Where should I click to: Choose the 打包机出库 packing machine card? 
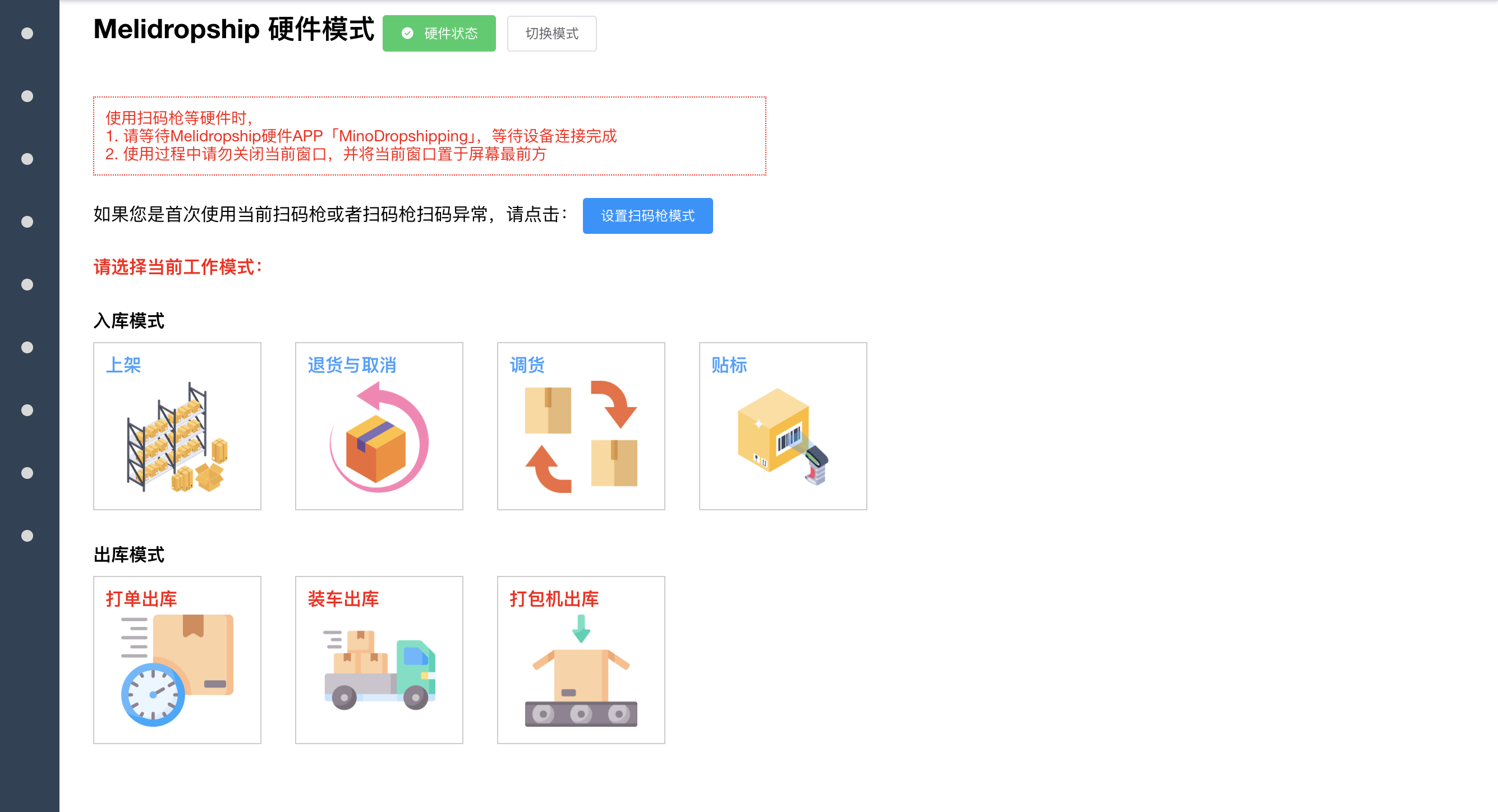581,659
